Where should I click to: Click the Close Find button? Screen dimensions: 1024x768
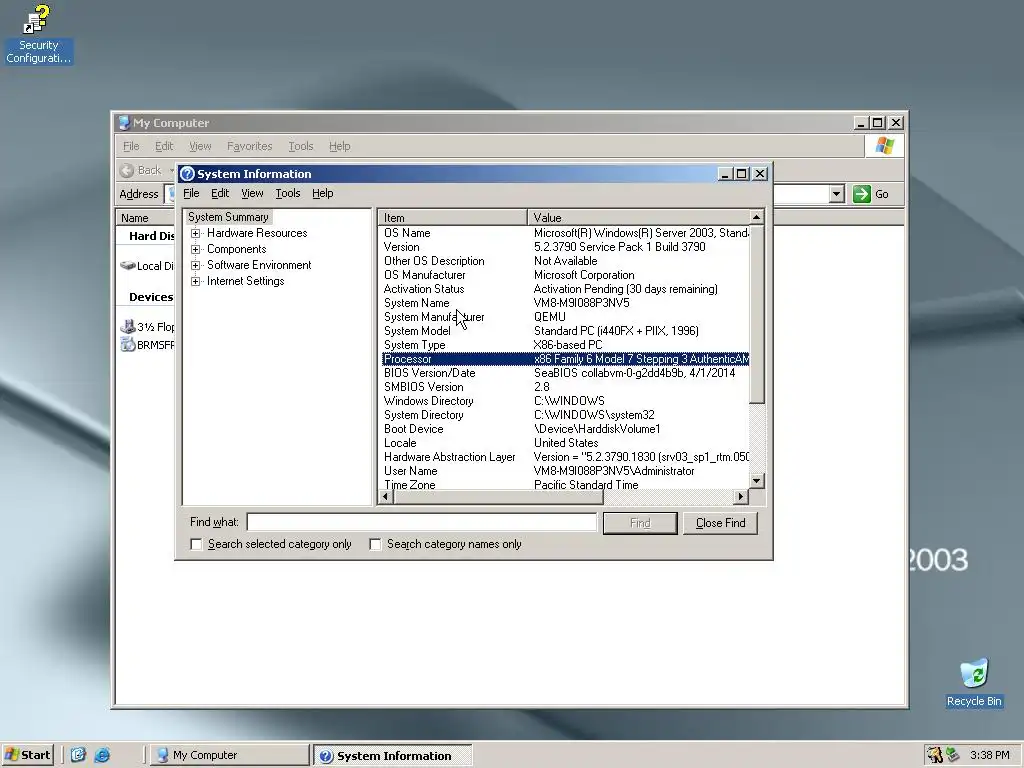click(x=720, y=523)
